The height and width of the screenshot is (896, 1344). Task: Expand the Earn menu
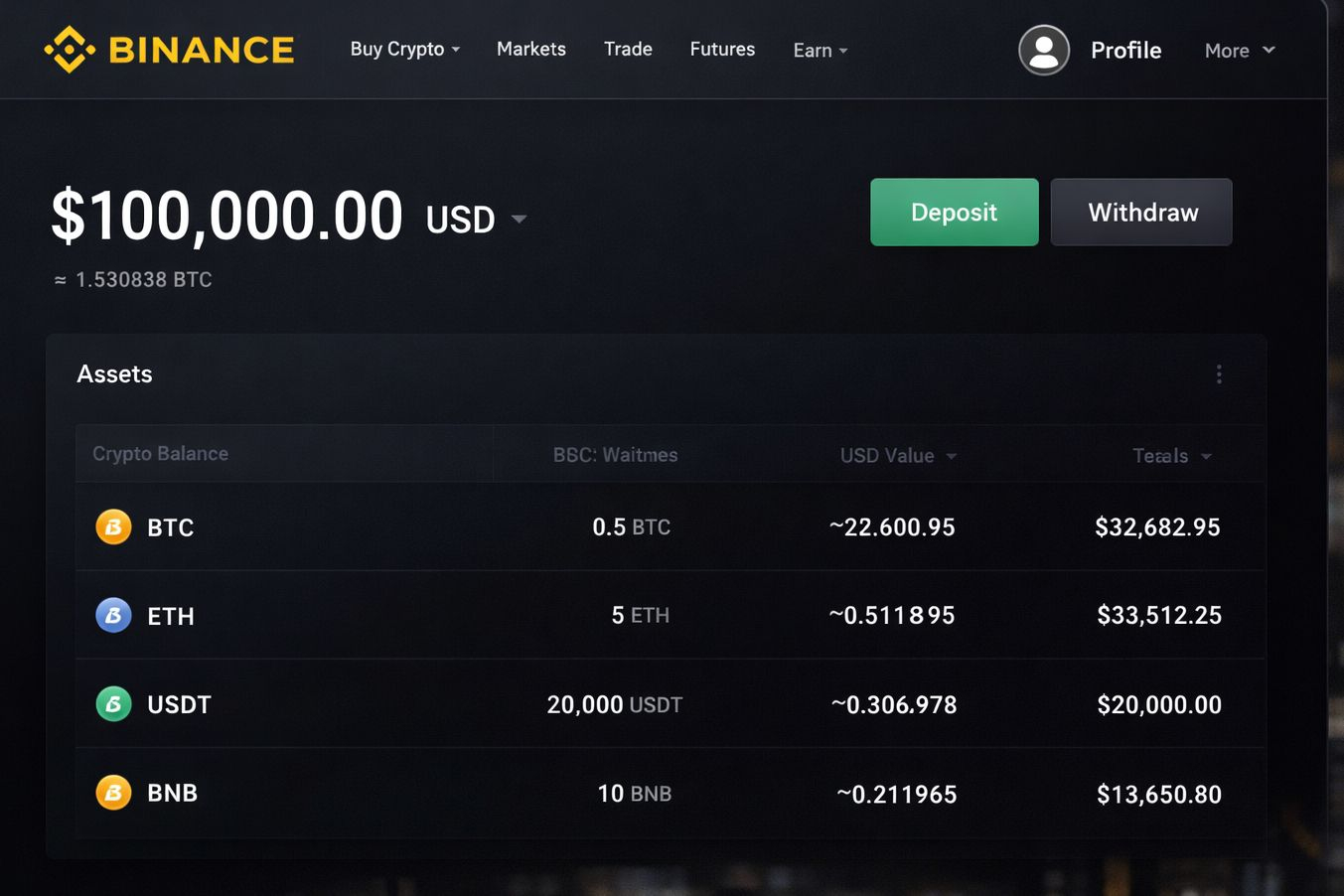tap(821, 50)
